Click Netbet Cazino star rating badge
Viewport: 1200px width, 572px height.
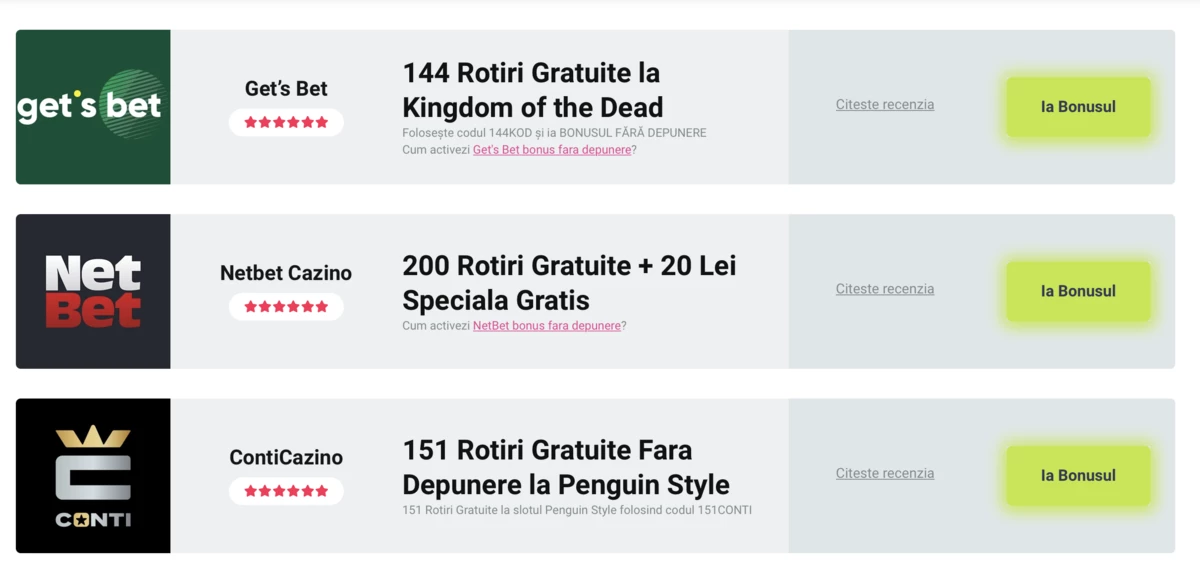tap(286, 307)
